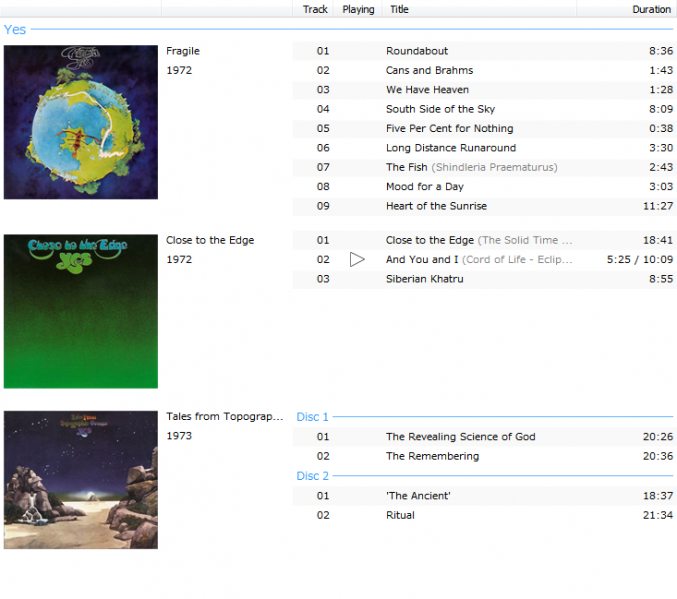This screenshot has height=599, width=677.
Task: Select the Long Distance Runaround track
Action: (450, 148)
